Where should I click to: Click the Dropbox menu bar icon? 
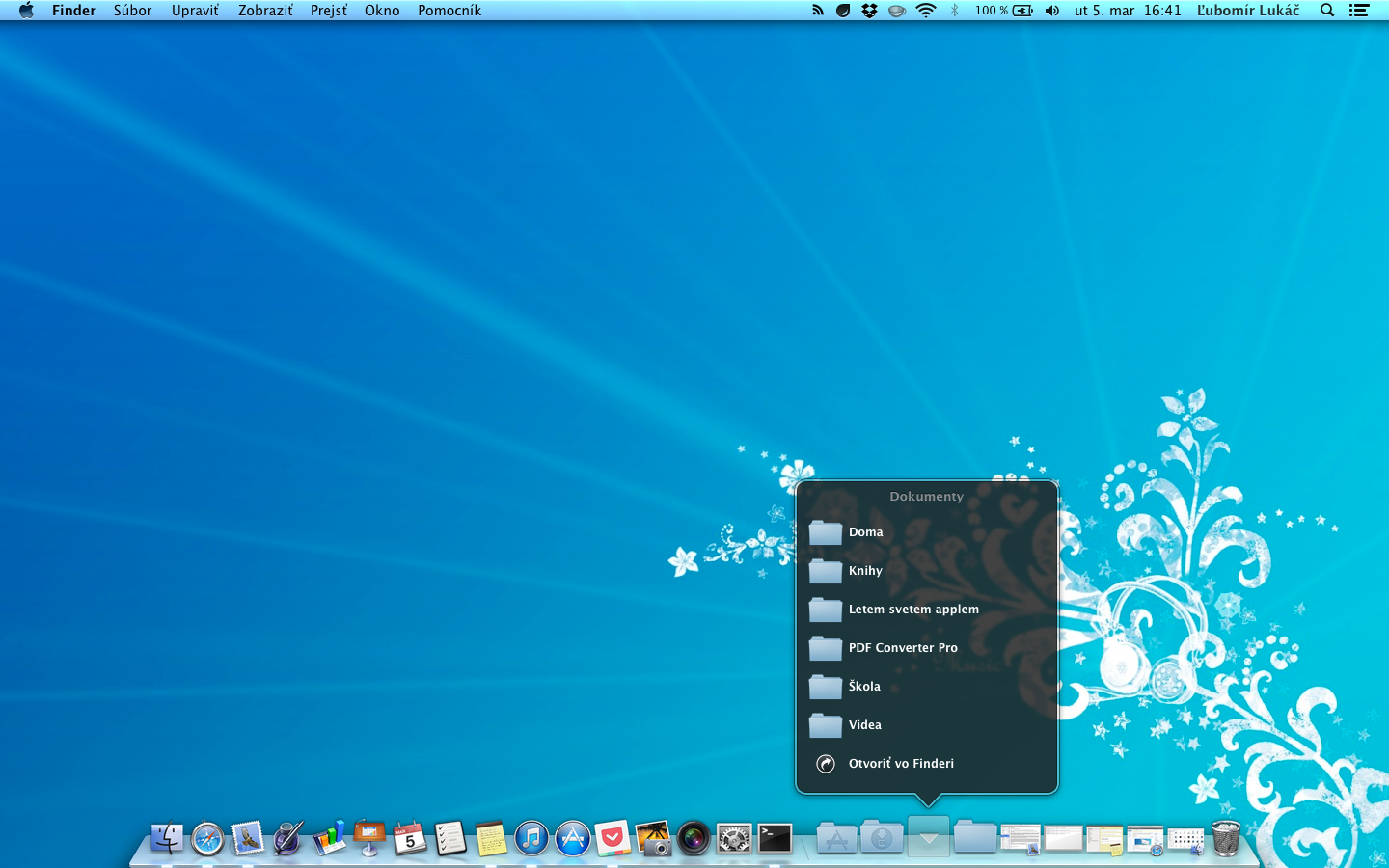869,11
